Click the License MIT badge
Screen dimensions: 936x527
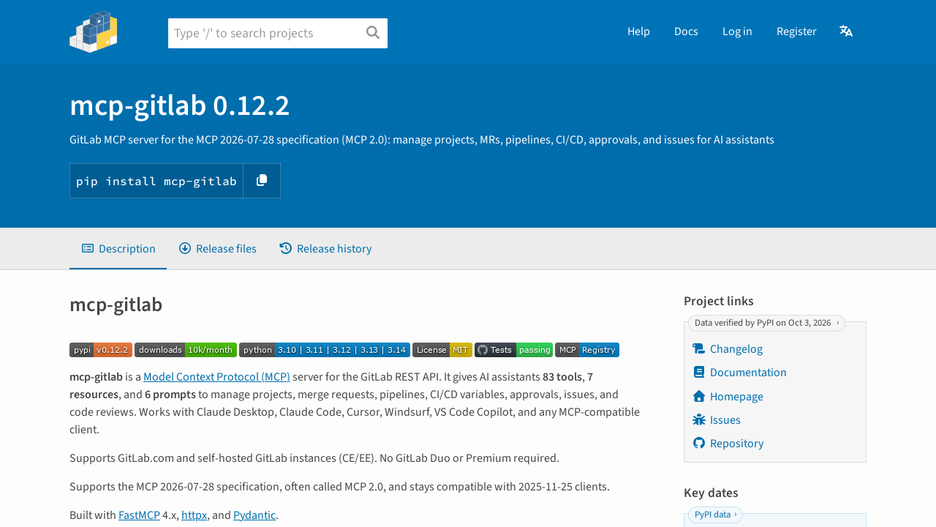coord(442,350)
